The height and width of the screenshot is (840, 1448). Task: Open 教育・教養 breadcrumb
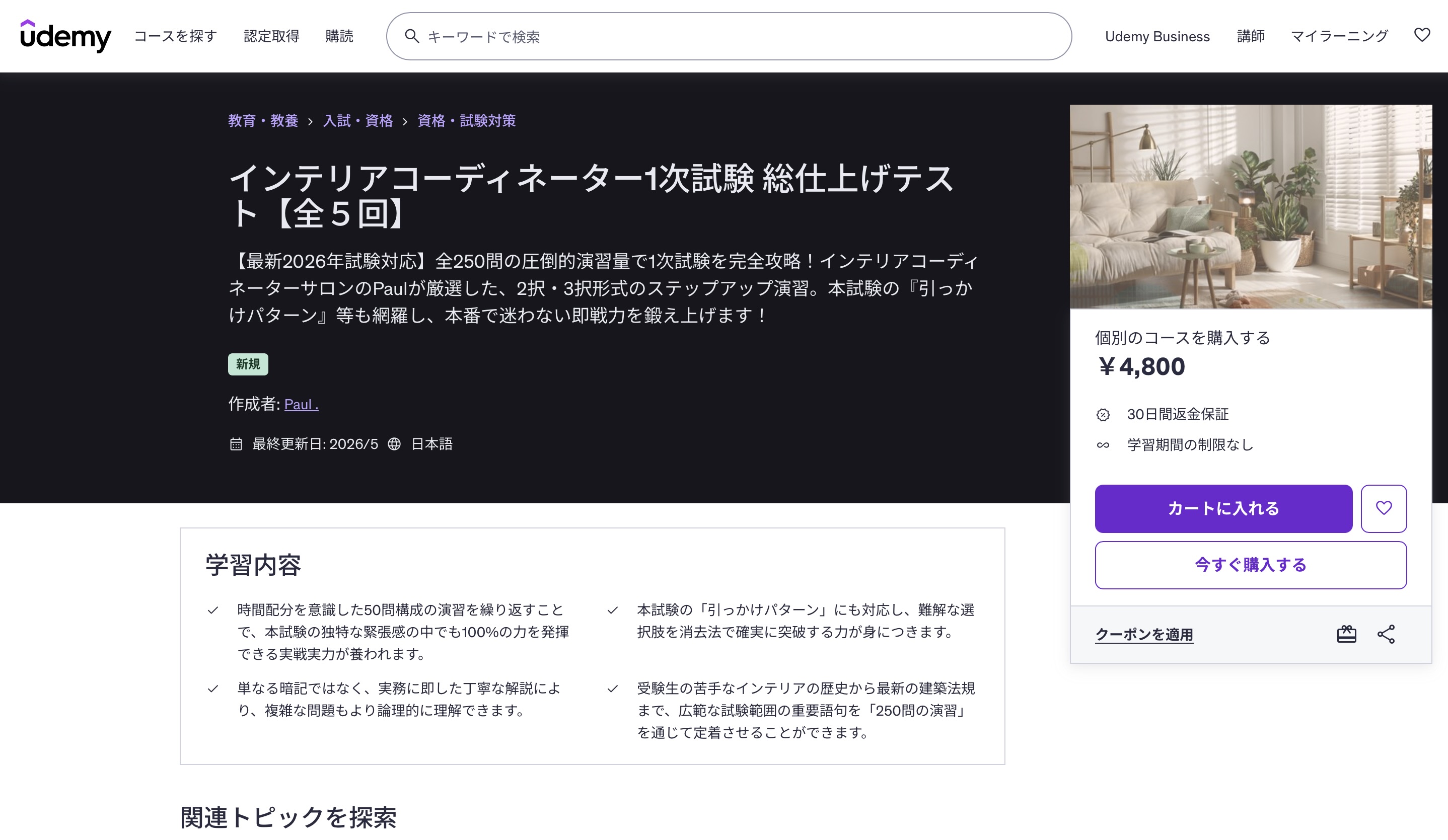pos(263,121)
